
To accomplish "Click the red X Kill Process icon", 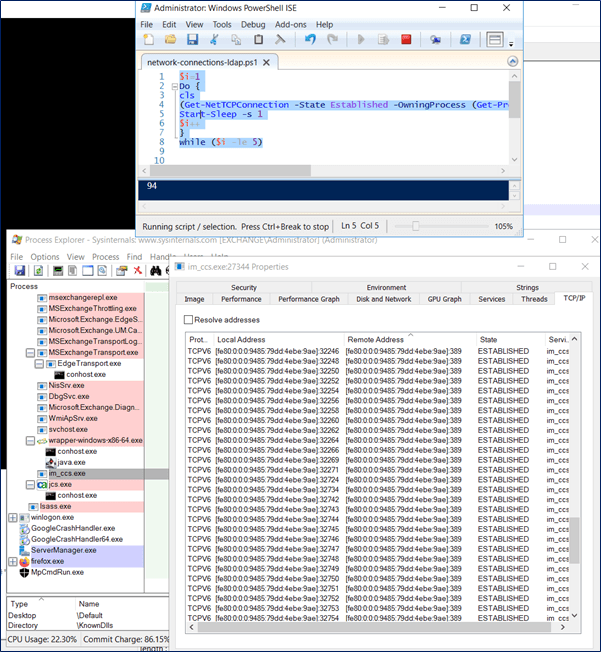I will (137, 271).
